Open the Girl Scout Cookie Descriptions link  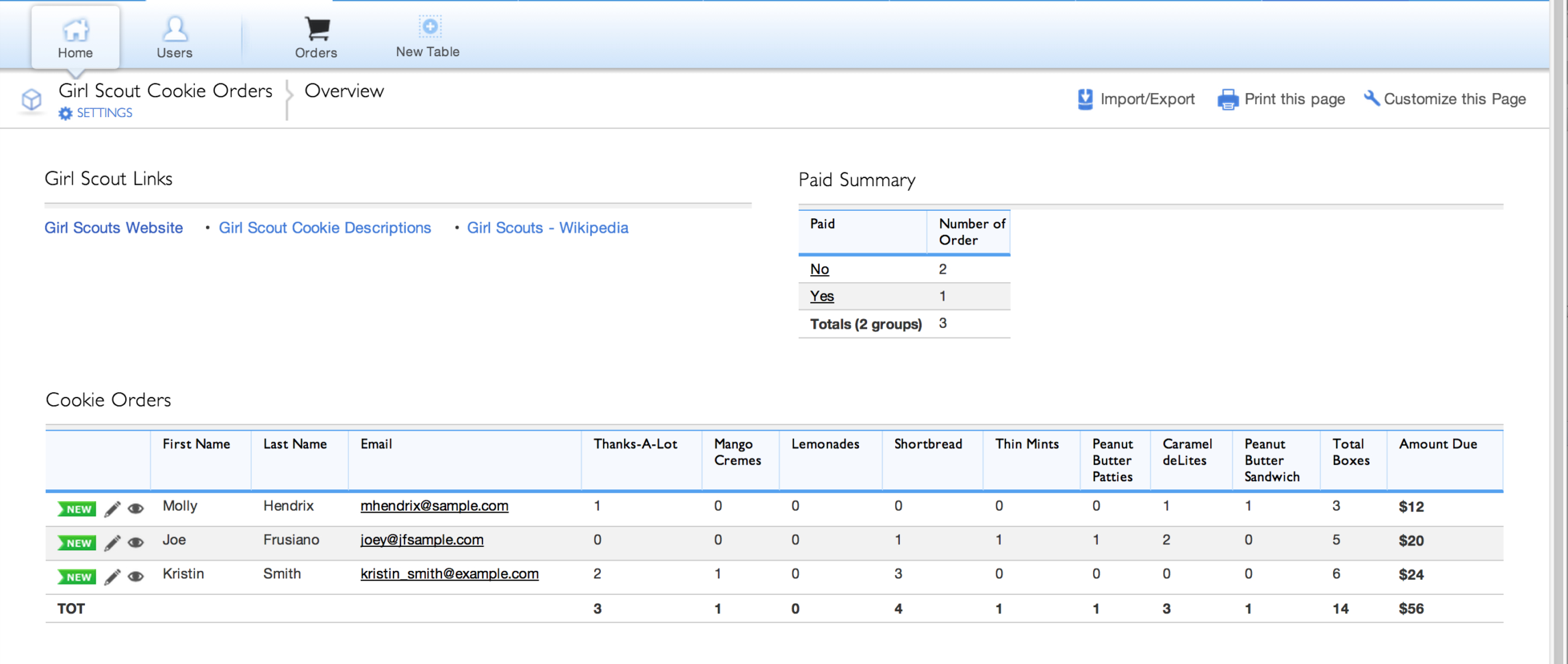click(324, 228)
